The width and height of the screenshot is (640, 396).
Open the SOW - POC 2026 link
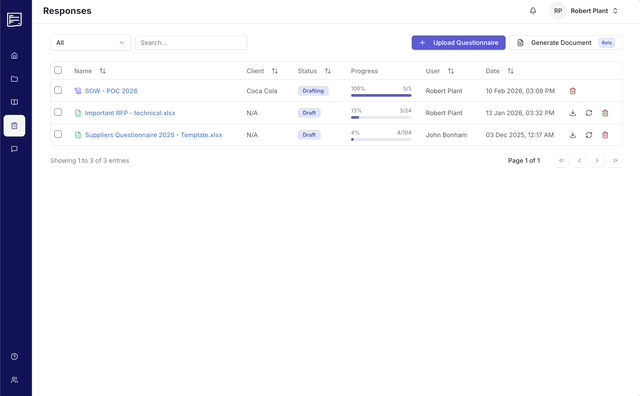click(x=111, y=91)
